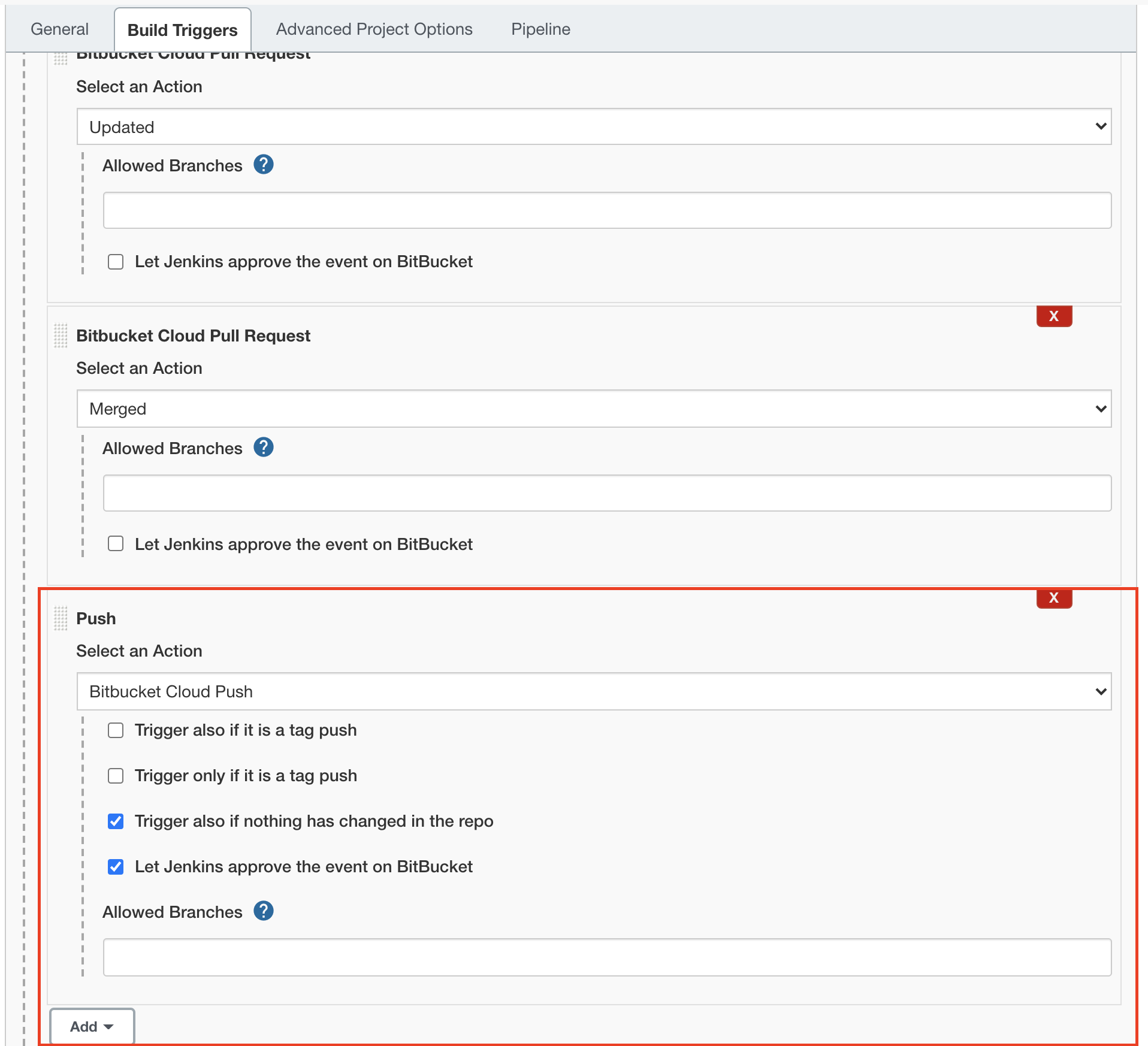Open the Allowed Branches help for Updated trigger
The width and height of the screenshot is (1148, 1046).
[264, 165]
